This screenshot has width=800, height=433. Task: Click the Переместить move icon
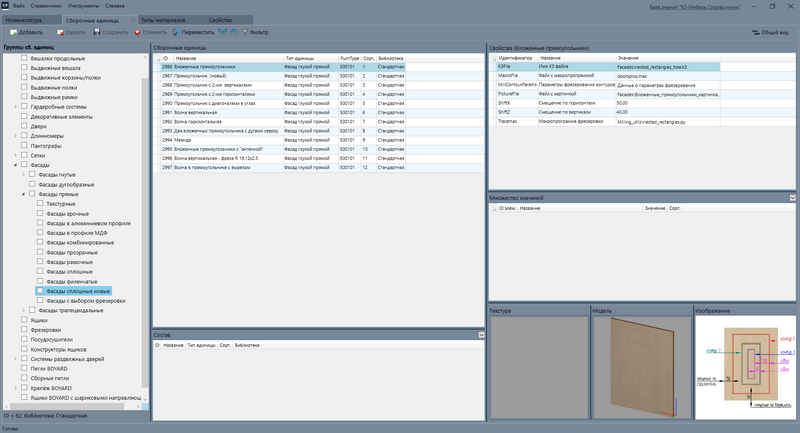tap(176, 32)
